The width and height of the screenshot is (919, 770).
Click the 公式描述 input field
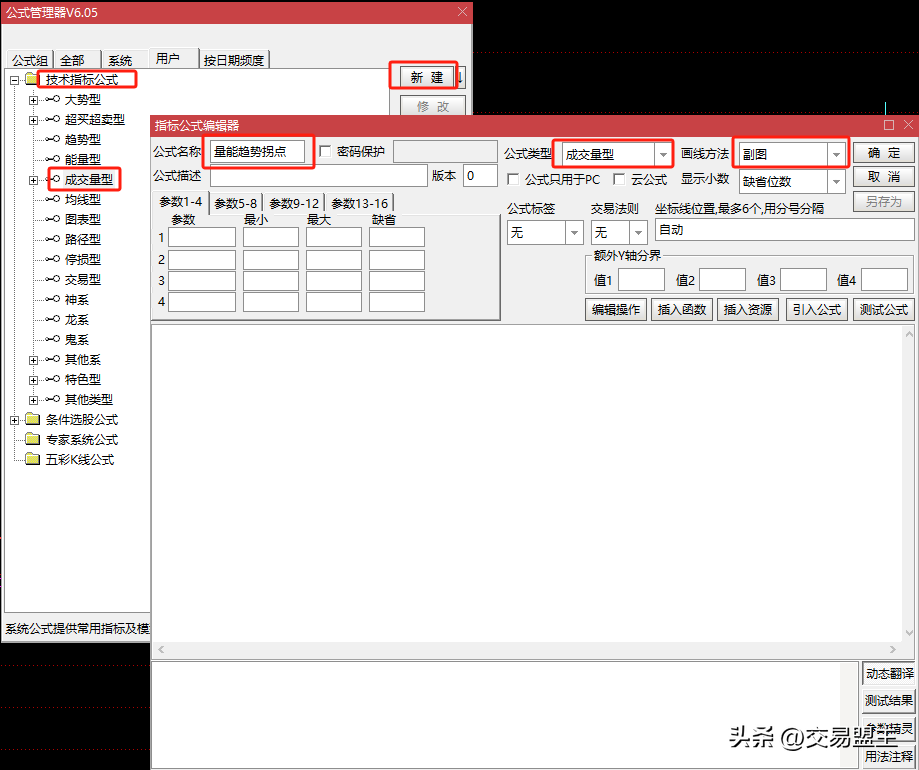[x=319, y=176]
